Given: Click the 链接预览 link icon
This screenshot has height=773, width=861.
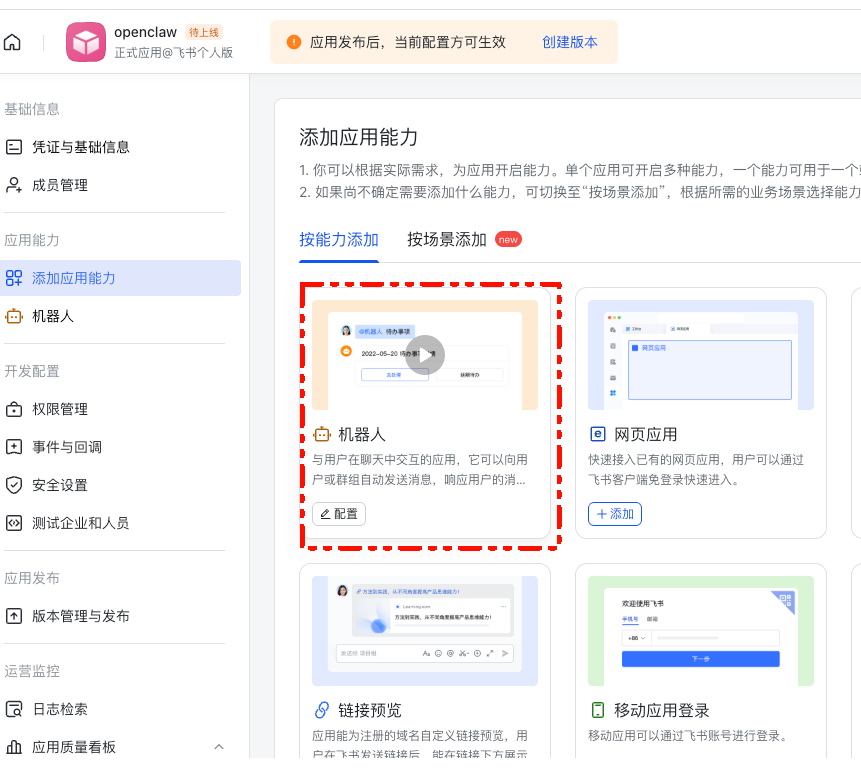Looking at the screenshot, I should coord(322,710).
